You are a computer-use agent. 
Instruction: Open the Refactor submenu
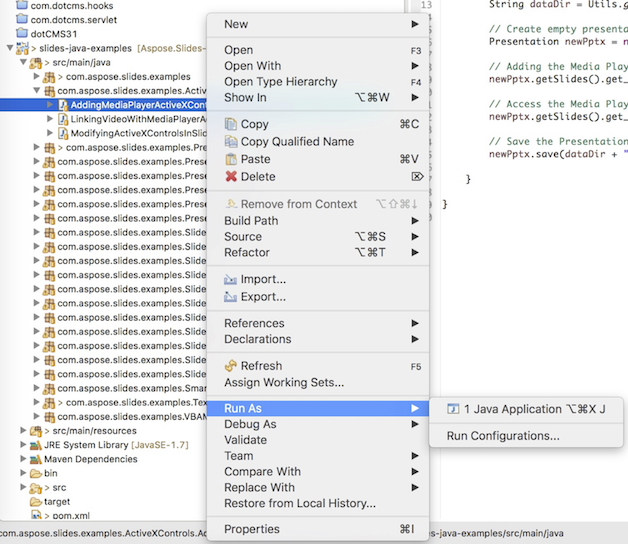click(x=318, y=252)
